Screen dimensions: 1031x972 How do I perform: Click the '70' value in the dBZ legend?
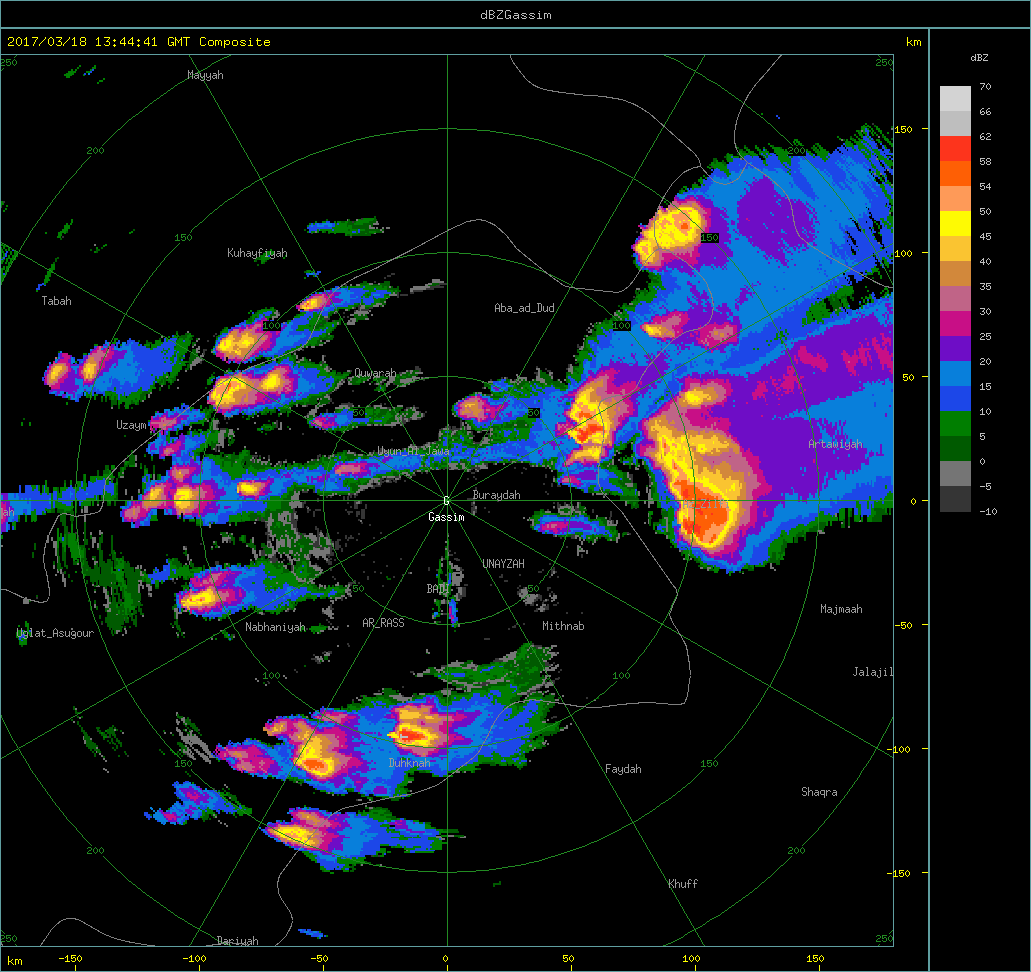tap(985, 86)
